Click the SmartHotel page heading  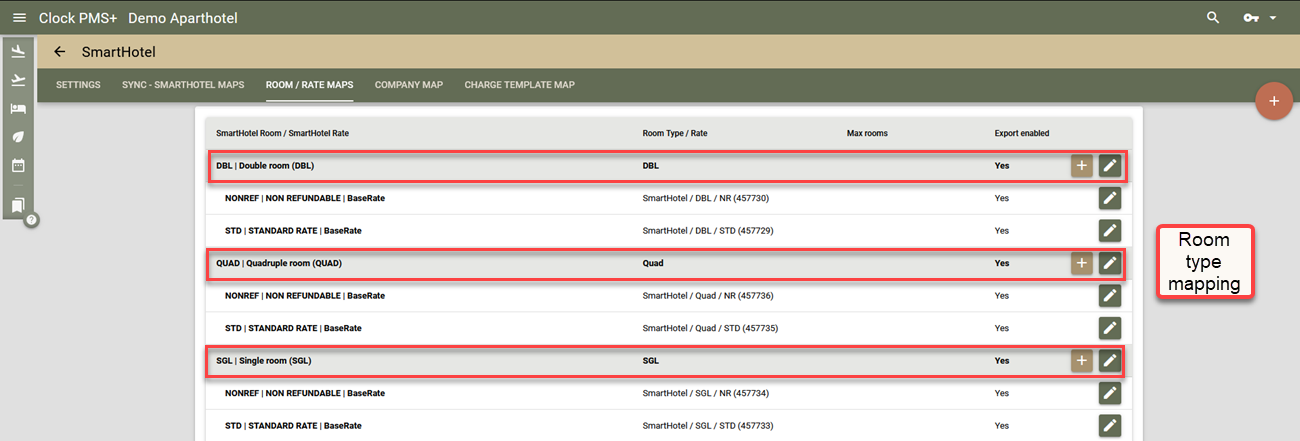click(119, 52)
